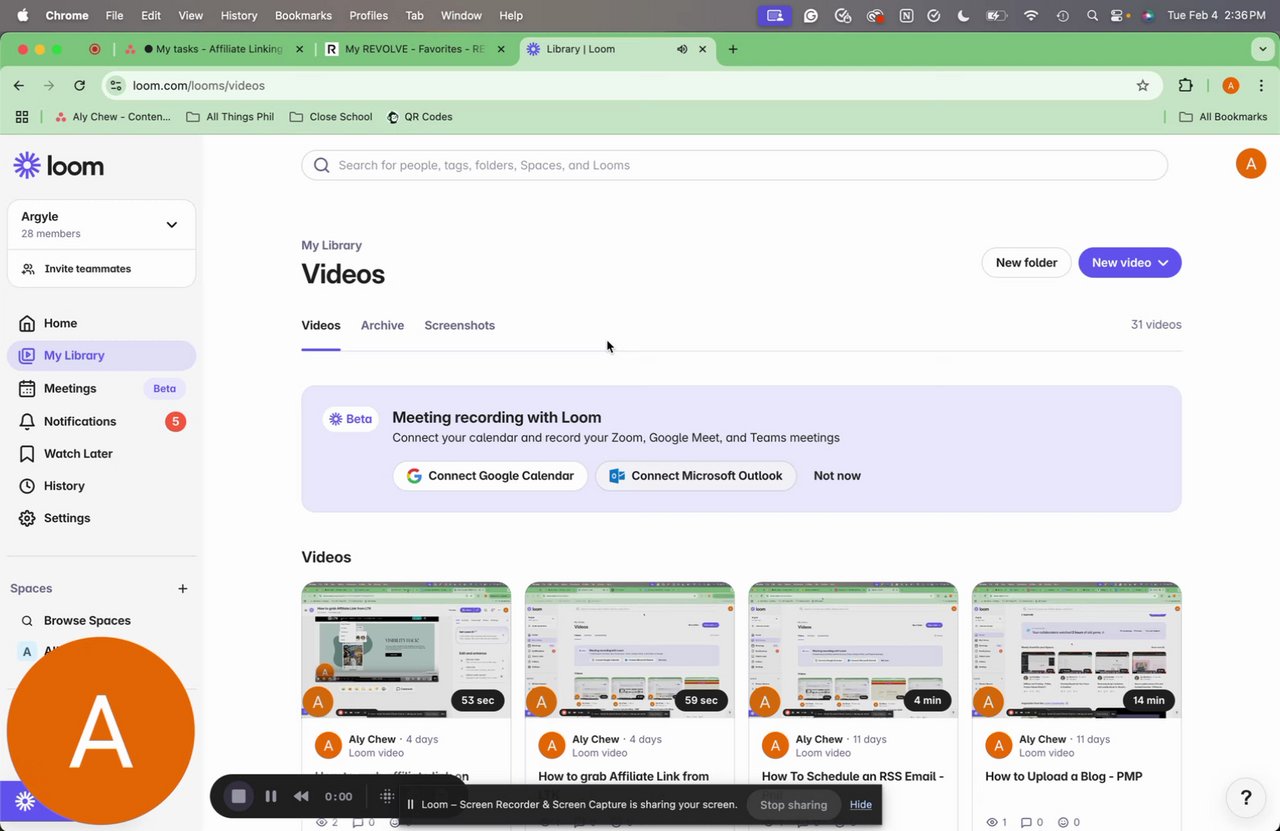Switch to the Archive tab

382,326
